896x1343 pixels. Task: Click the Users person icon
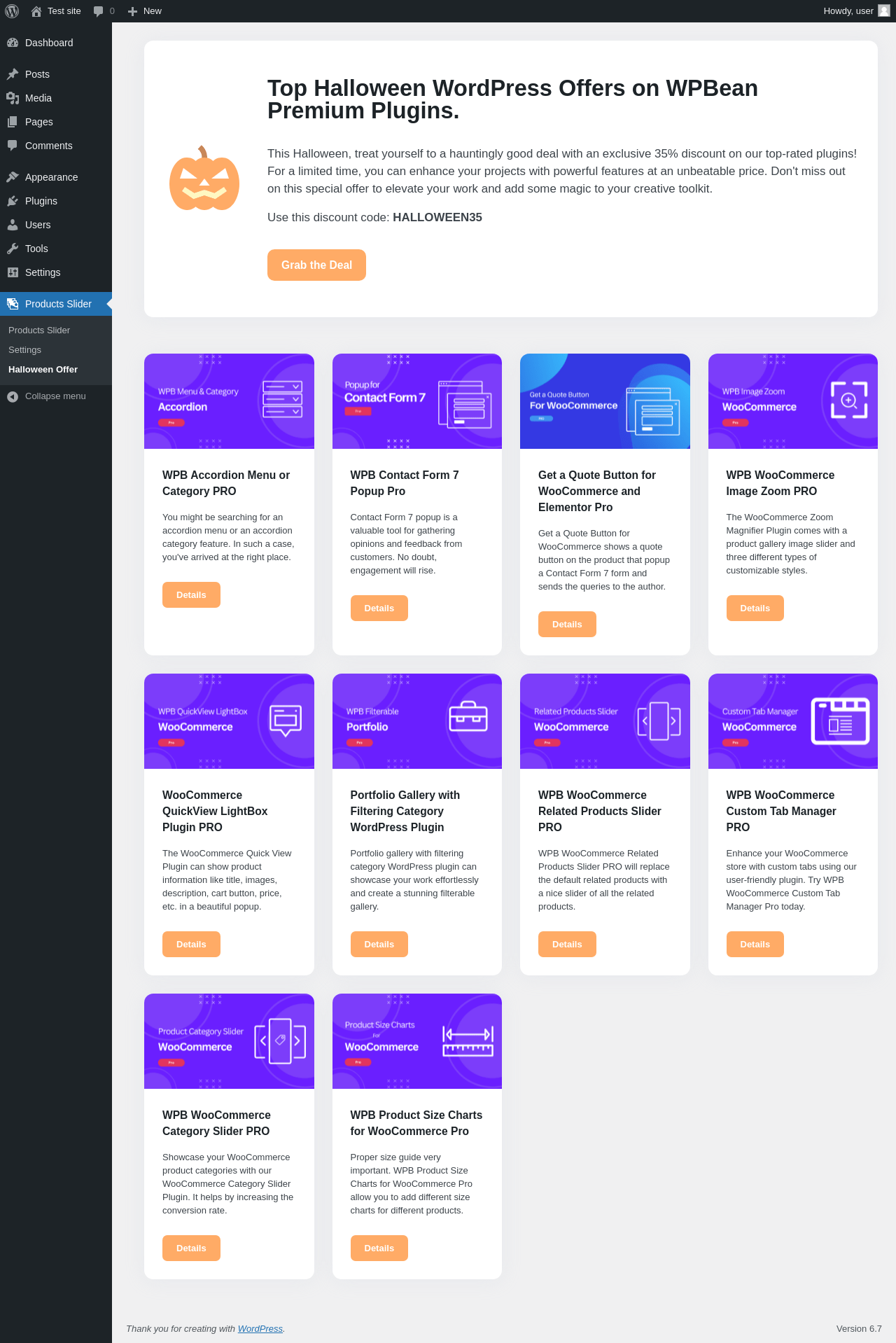tap(13, 225)
